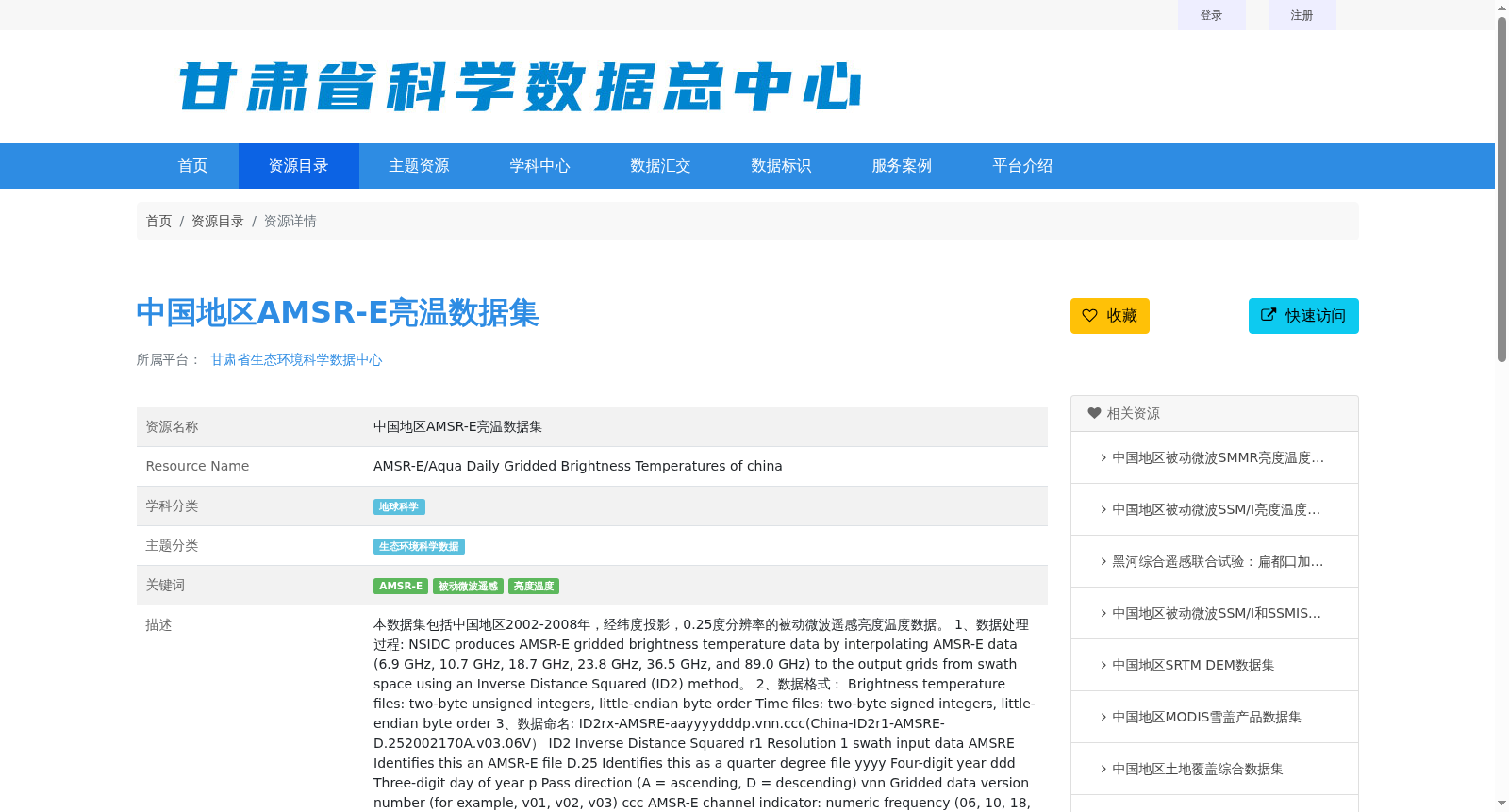Click the 地球科学 discipline tag

click(399, 506)
